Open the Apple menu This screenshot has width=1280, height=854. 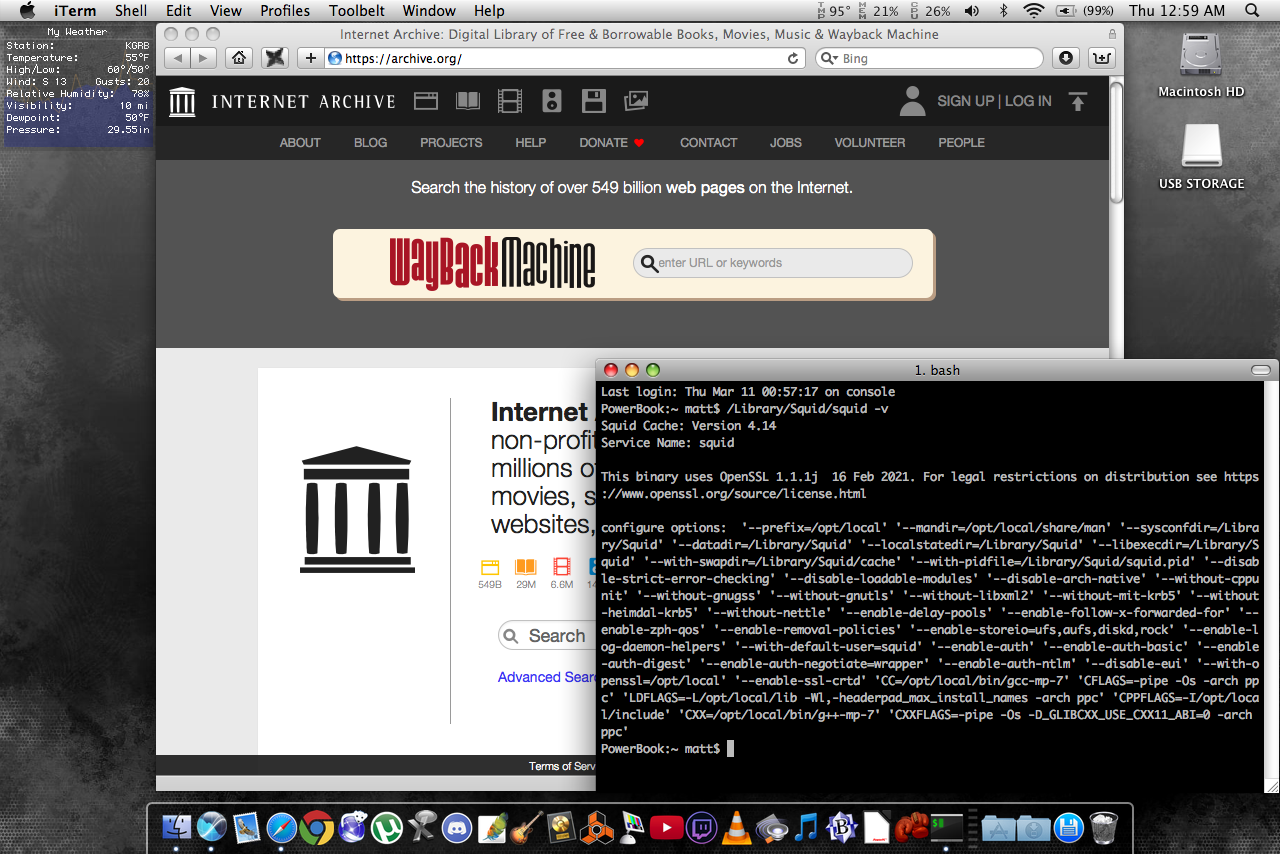(27, 11)
